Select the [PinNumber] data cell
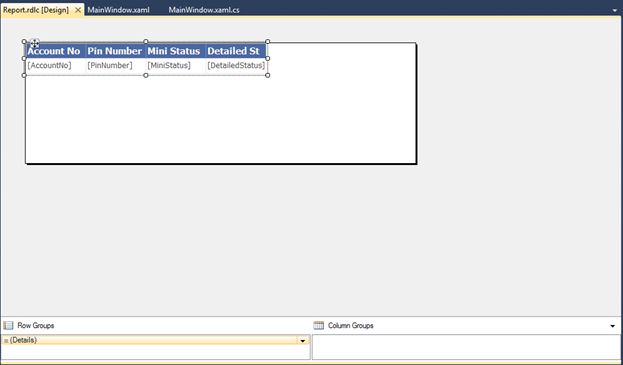623x365 pixels. click(116, 66)
